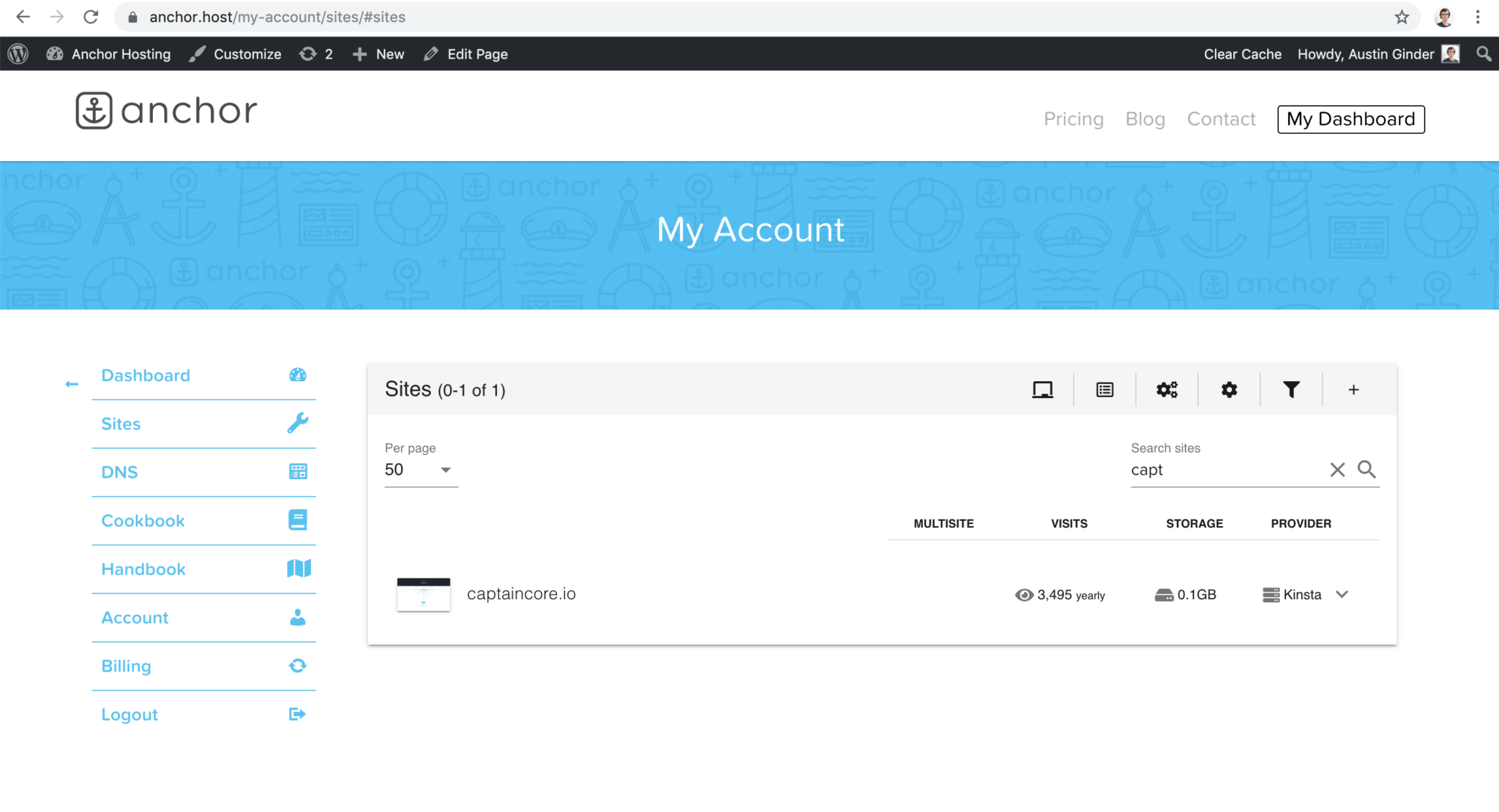Click the MULTISITE column header

[943, 523]
